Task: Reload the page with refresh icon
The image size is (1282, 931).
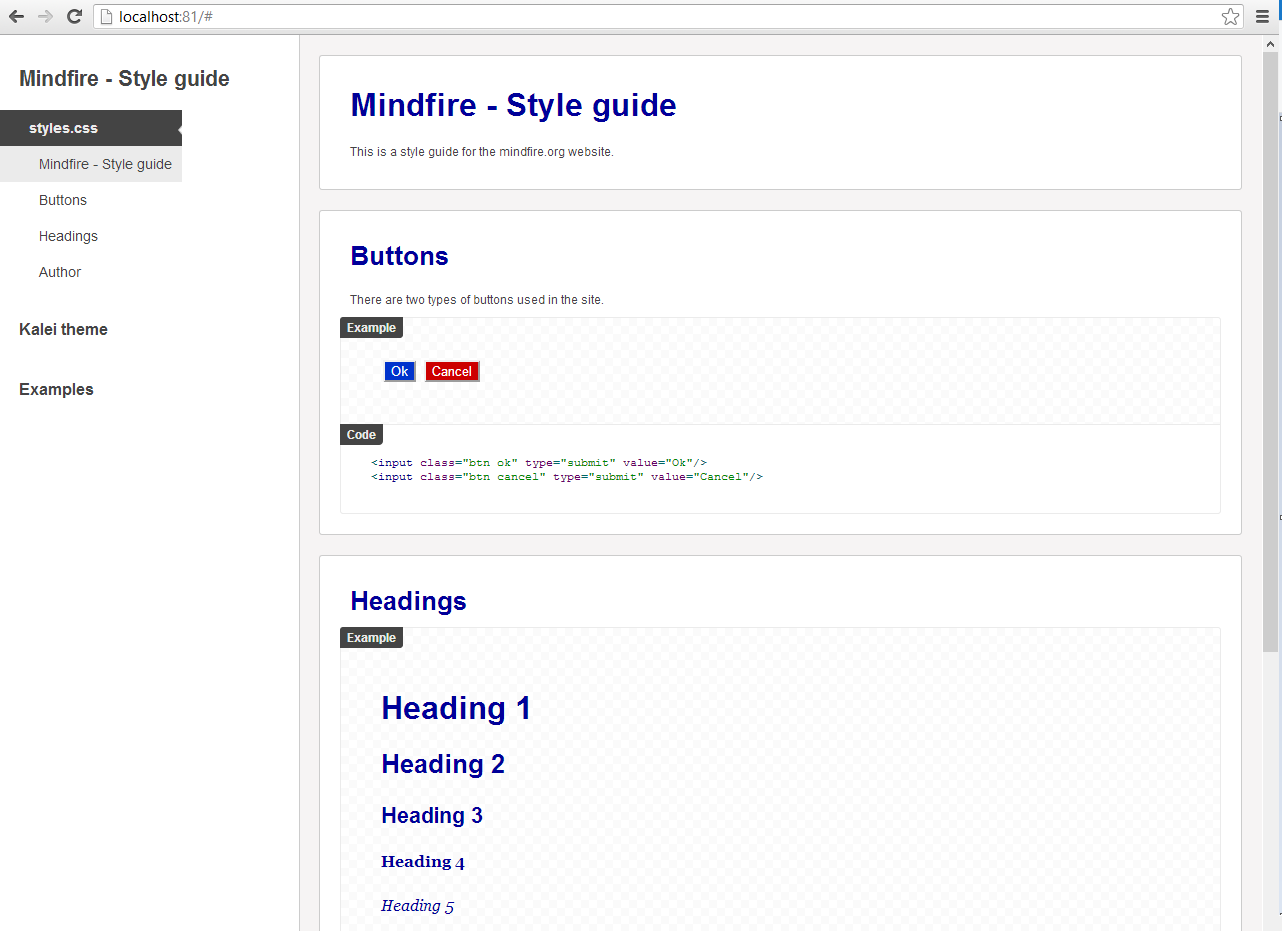Action: pos(74,17)
